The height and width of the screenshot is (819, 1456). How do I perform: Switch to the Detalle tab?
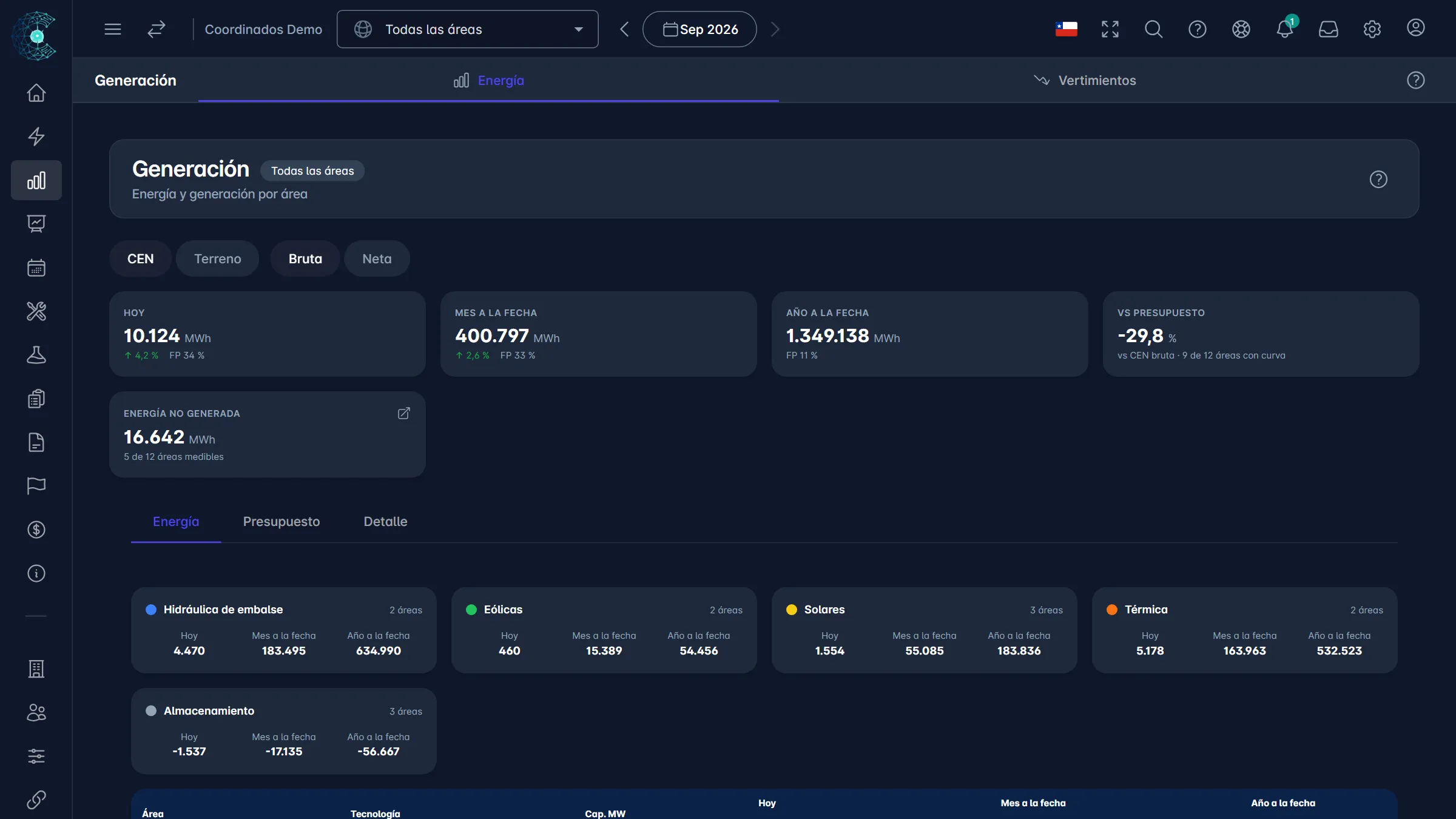(x=386, y=522)
